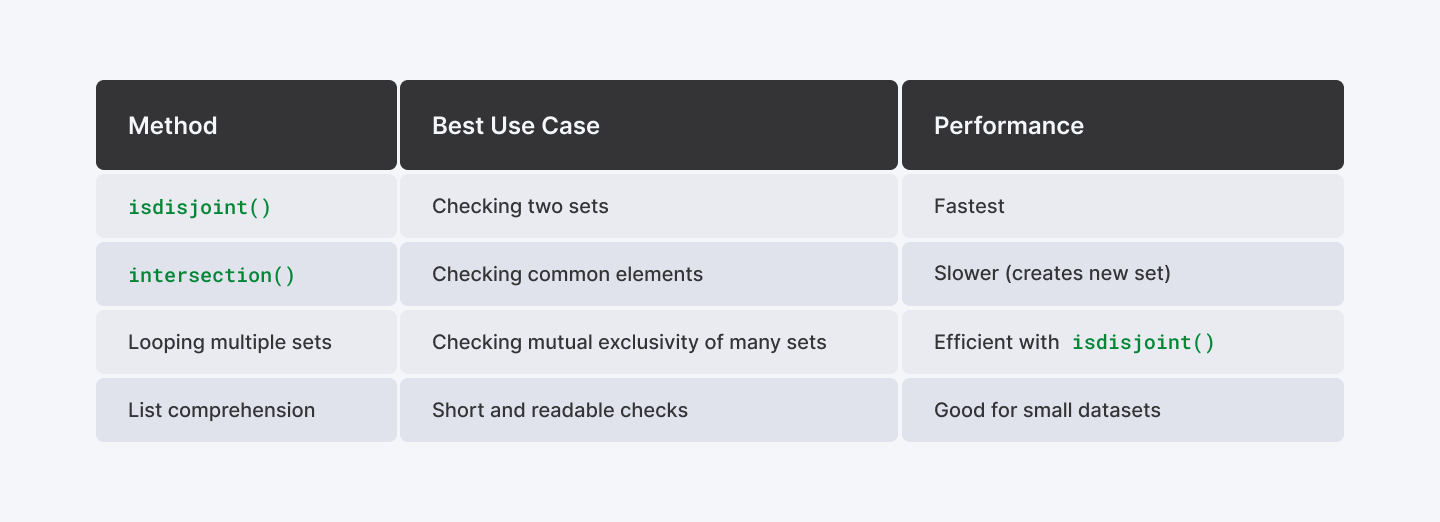Viewport: 1440px width, 522px height.
Task: Click the List comprehension cell
Action: click(246, 410)
